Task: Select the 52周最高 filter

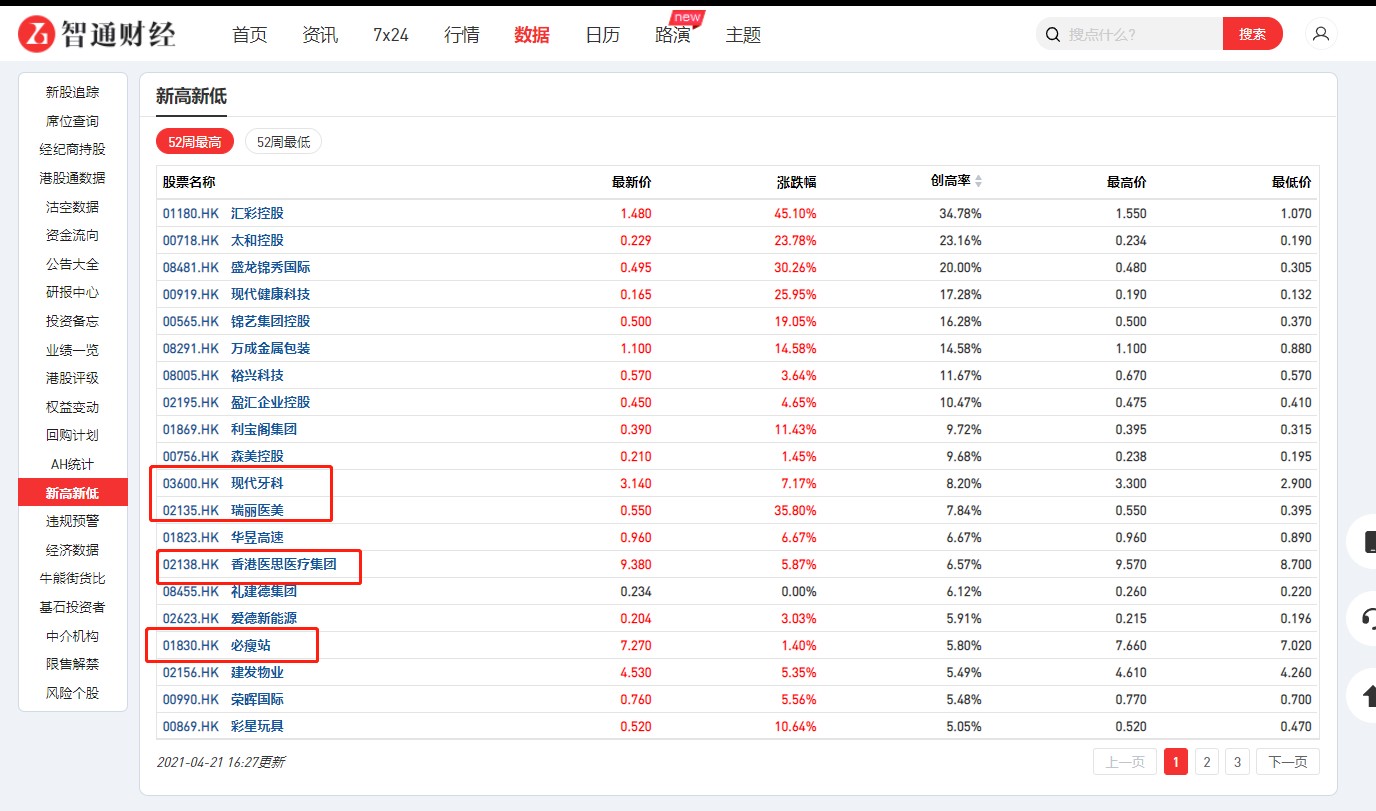Action: (195, 142)
